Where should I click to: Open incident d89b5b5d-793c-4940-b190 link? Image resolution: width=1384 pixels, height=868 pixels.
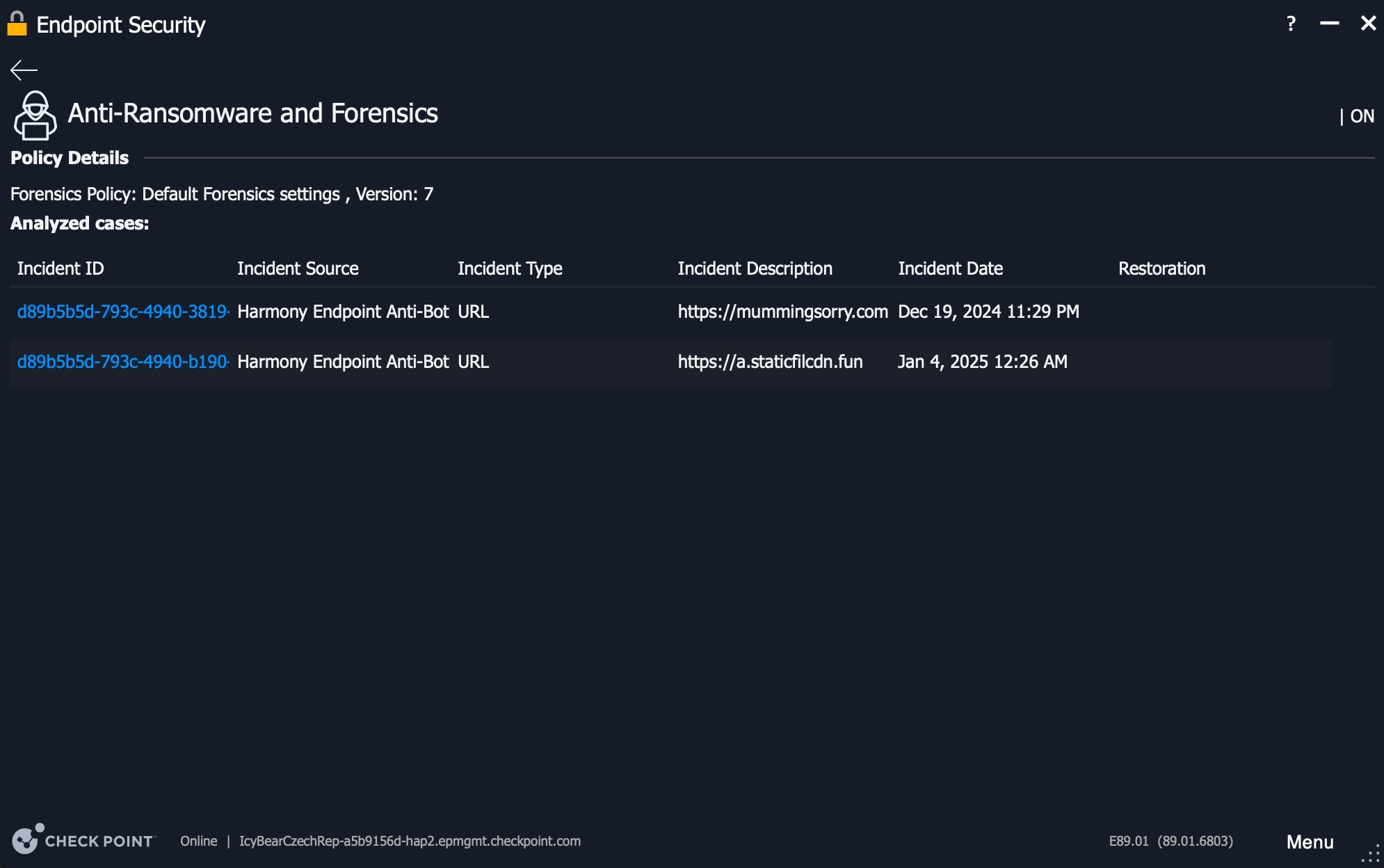point(123,362)
